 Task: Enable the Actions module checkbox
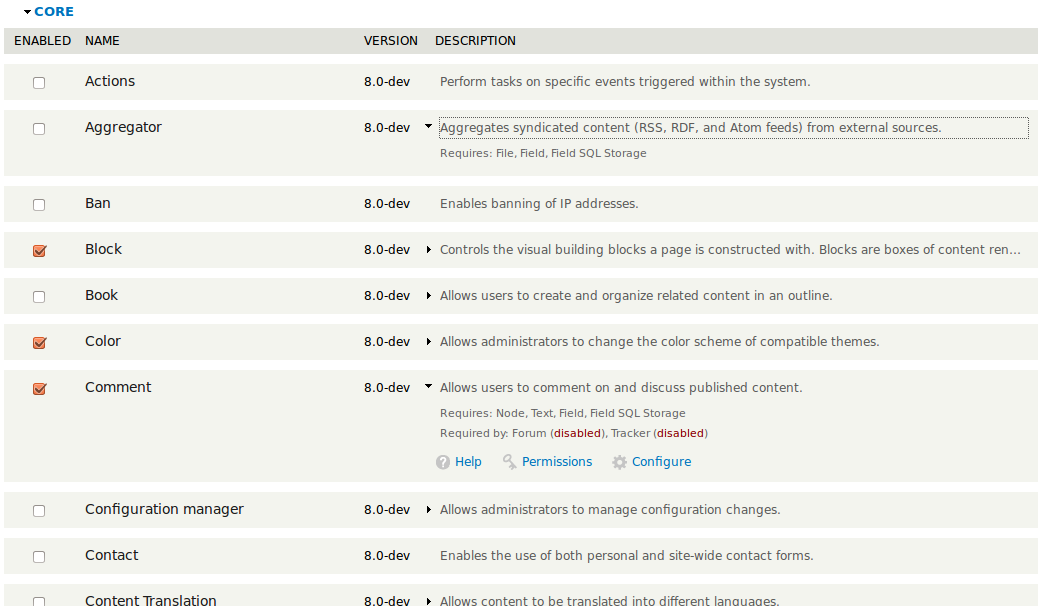click(x=39, y=82)
